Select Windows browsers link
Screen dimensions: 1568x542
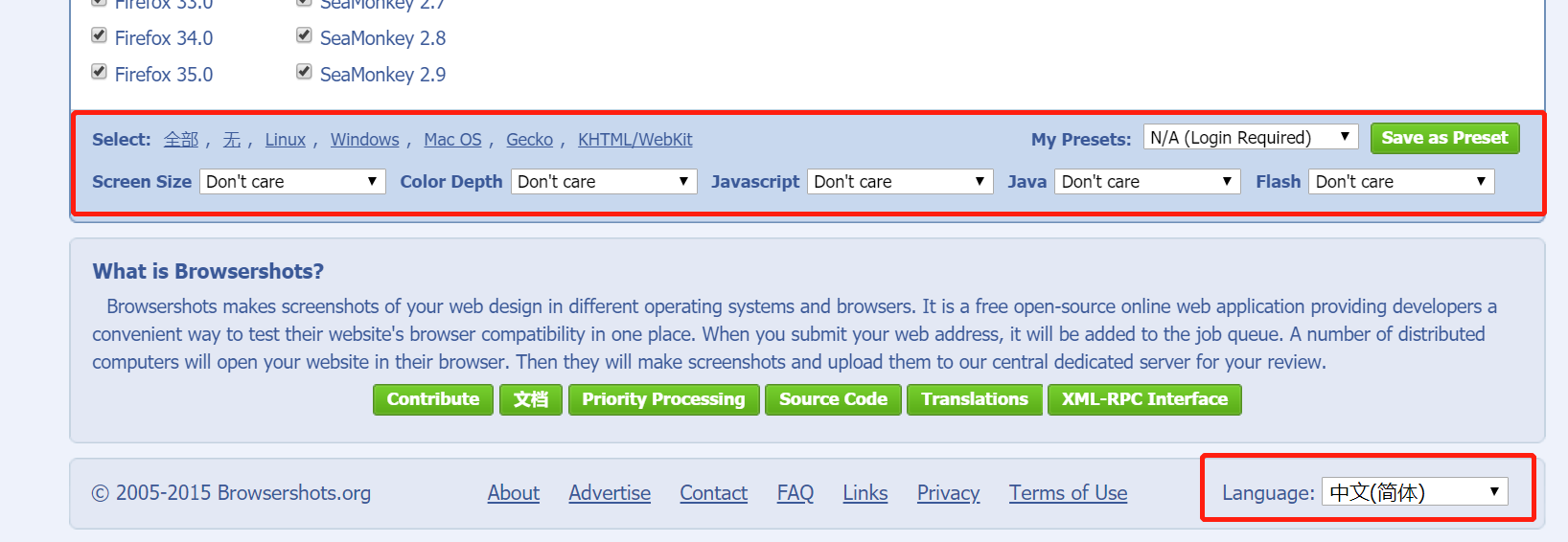(365, 140)
